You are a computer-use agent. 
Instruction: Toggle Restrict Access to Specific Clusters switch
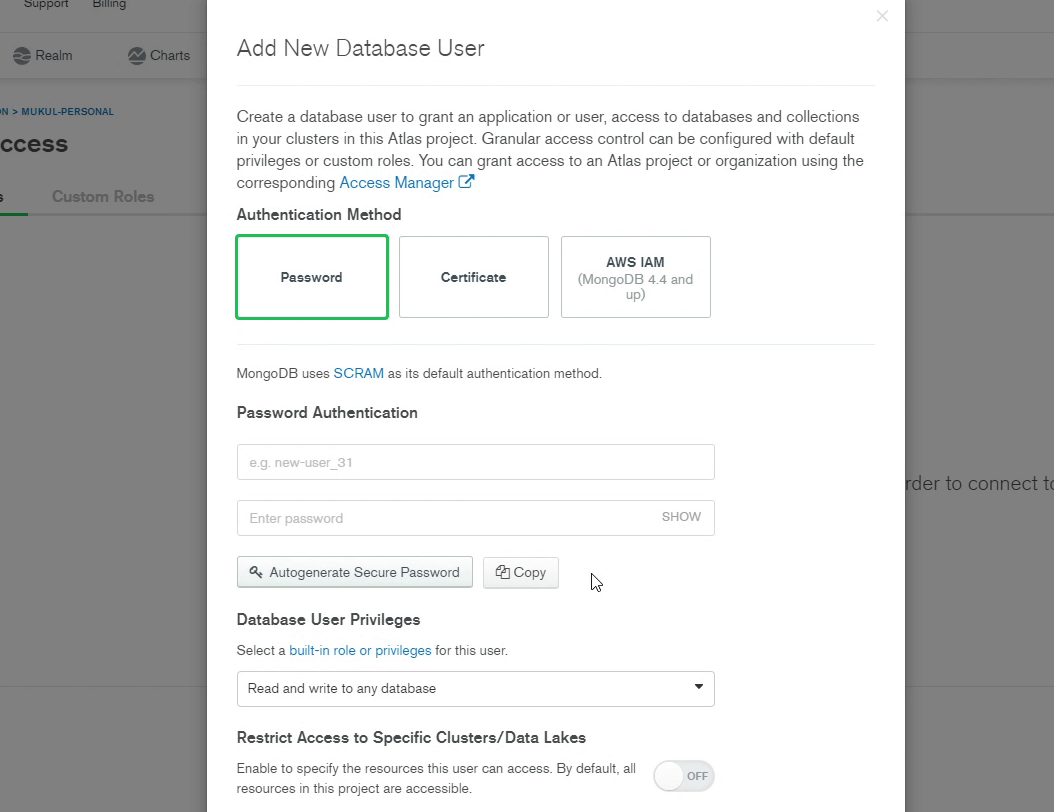pyautogui.click(x=684, y=776)
